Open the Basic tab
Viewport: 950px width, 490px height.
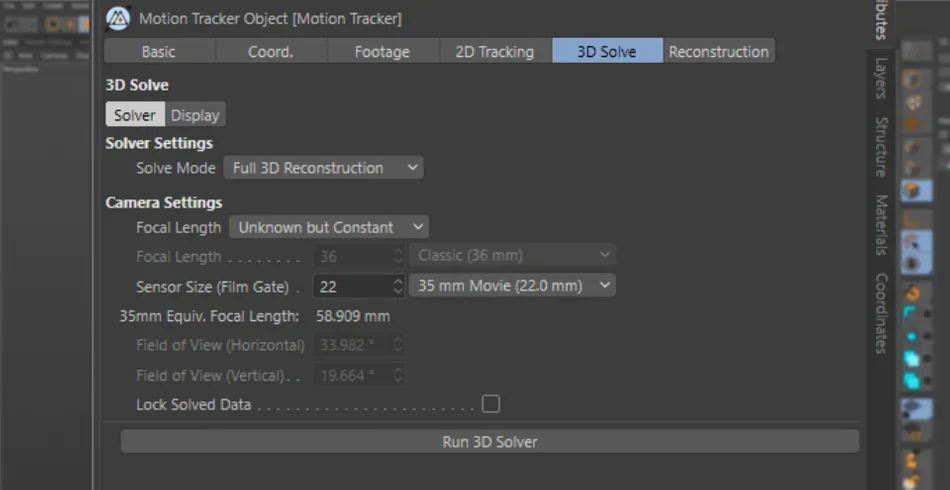[x=159, y=51]
